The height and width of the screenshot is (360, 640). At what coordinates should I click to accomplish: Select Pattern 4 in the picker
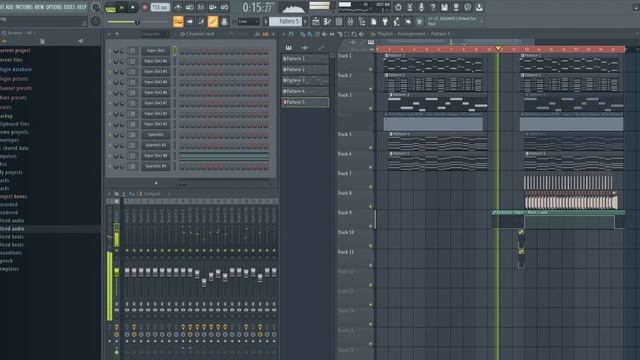pos(305,91)
